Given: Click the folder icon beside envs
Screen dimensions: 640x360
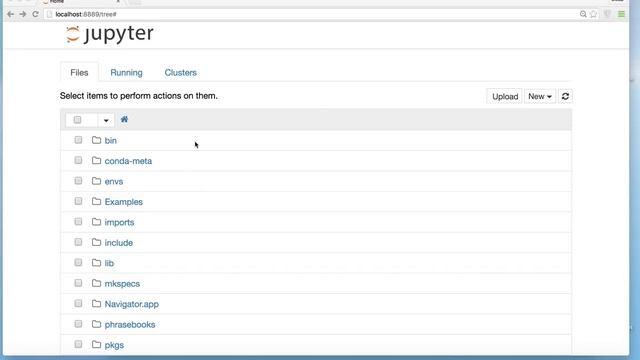Looking at the screenshot, I should tap(96, 181).
